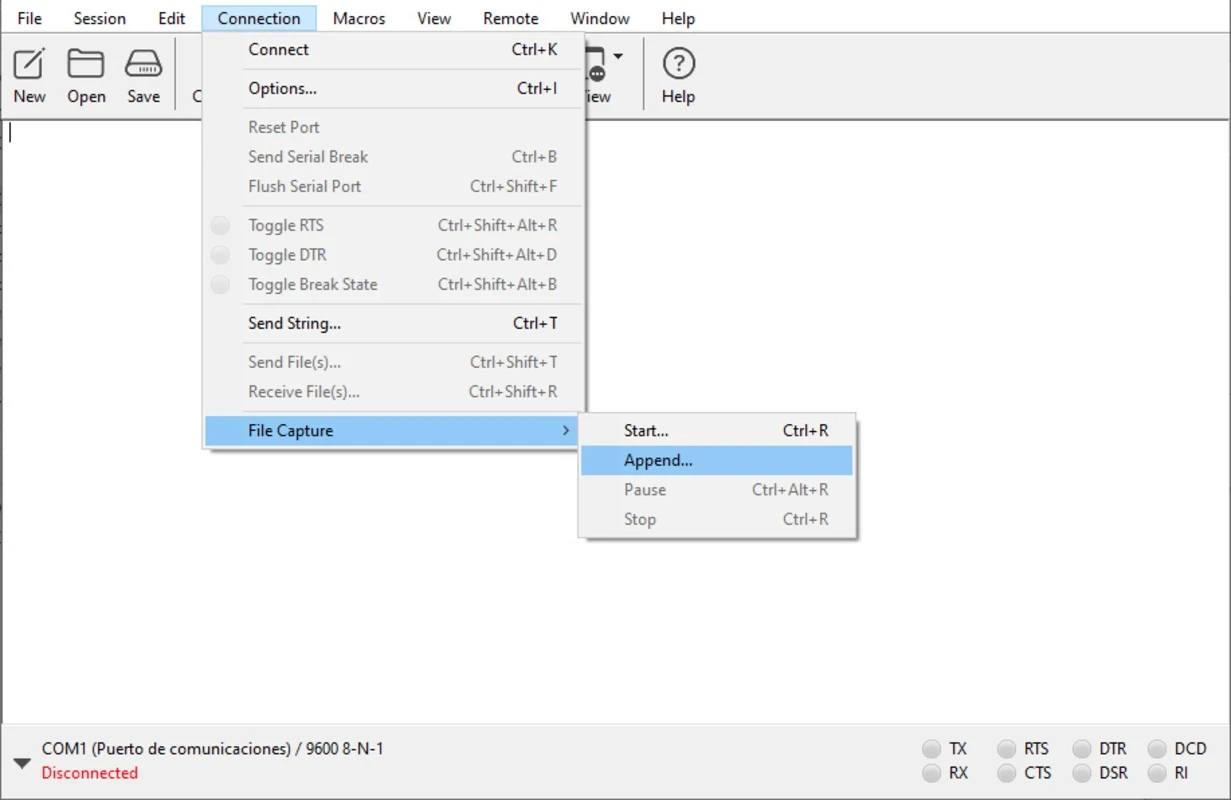Click the CTS status indicator light
The image size is (1231, 800).
point(1007,773)
